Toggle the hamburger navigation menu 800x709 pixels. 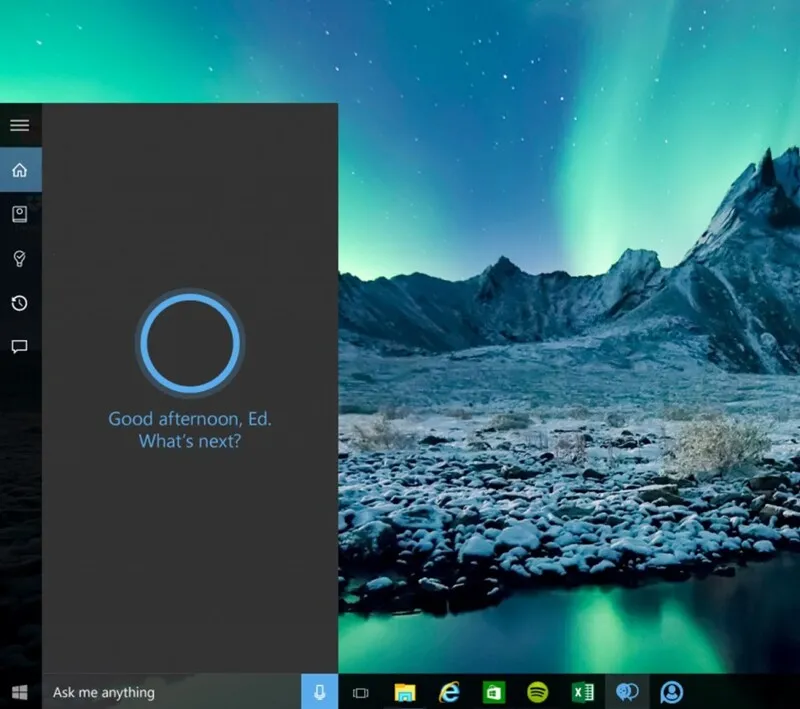pyautogui.click(x=19, y=124)
